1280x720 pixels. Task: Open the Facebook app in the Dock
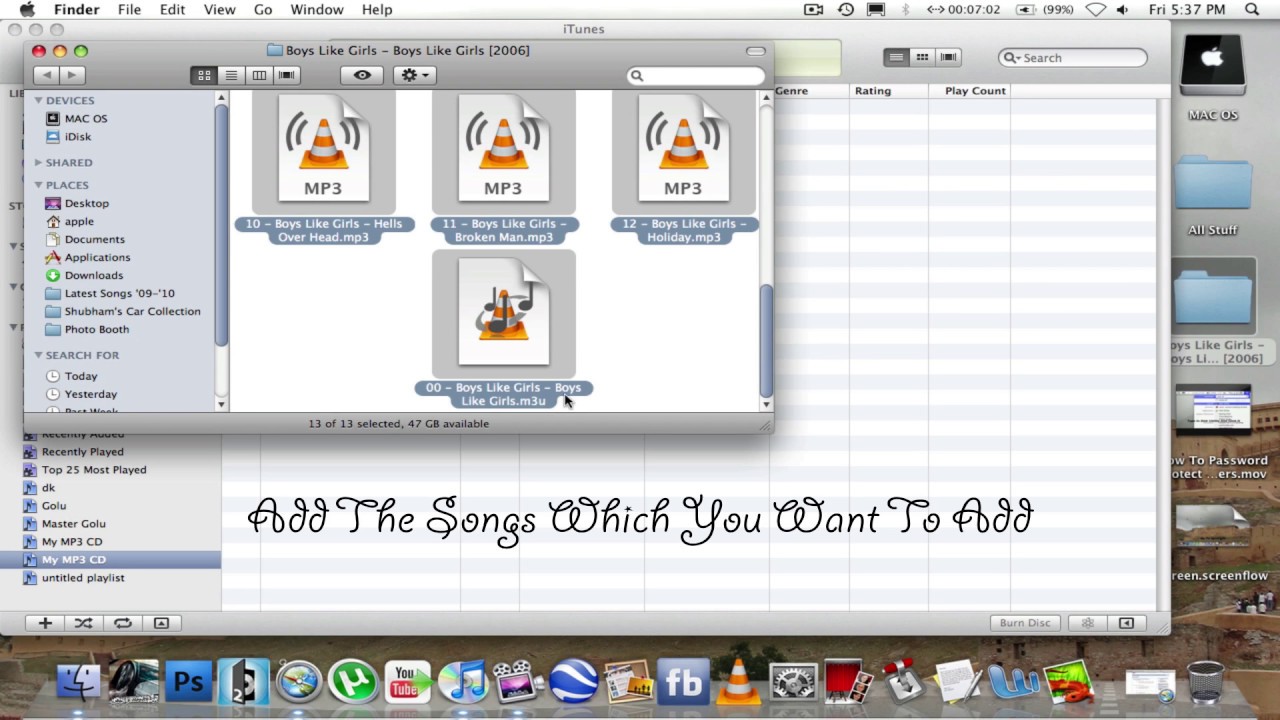pos(684,683)
